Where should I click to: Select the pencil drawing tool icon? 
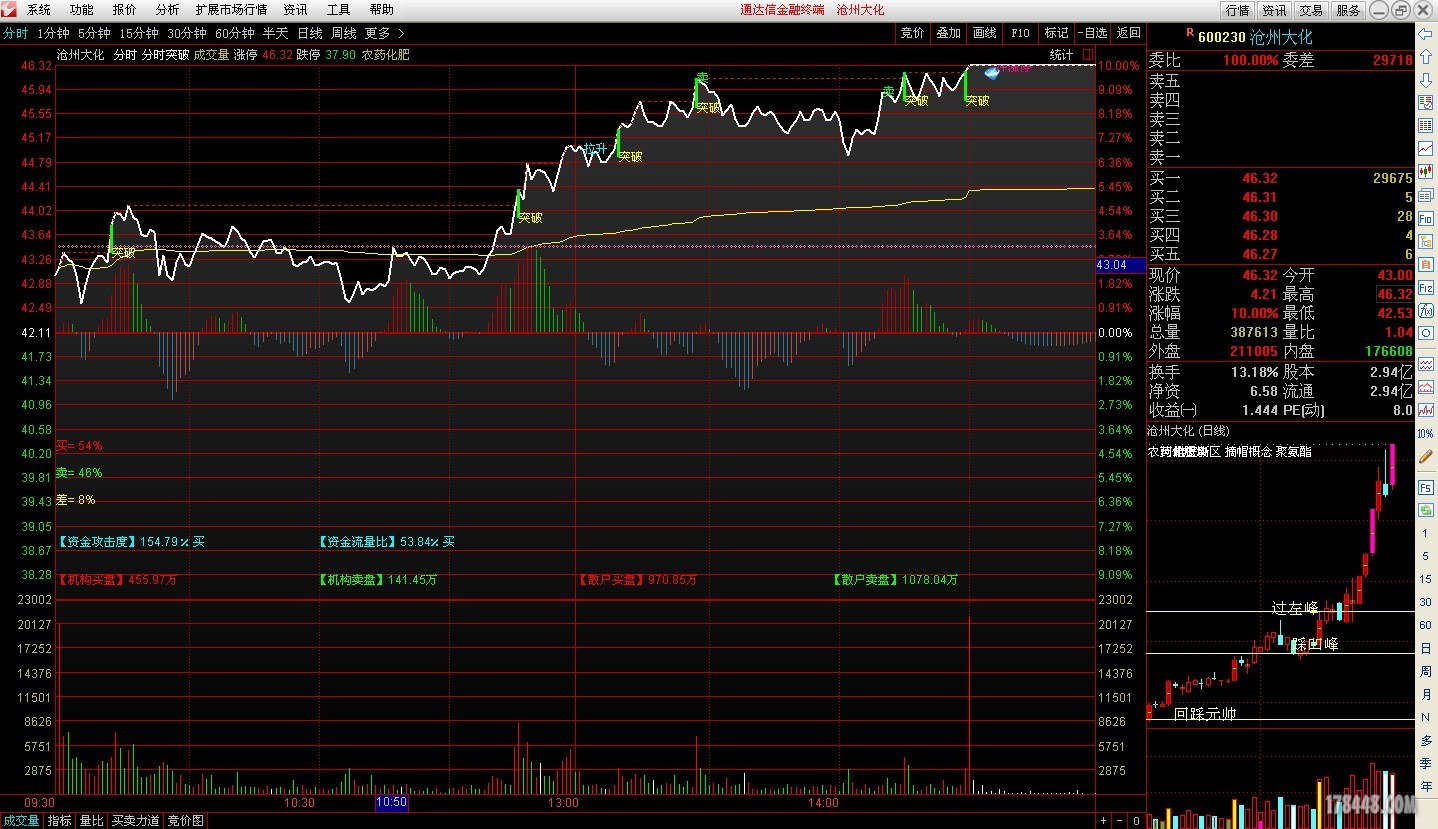pyautogui.click(x=1425, y=456)
